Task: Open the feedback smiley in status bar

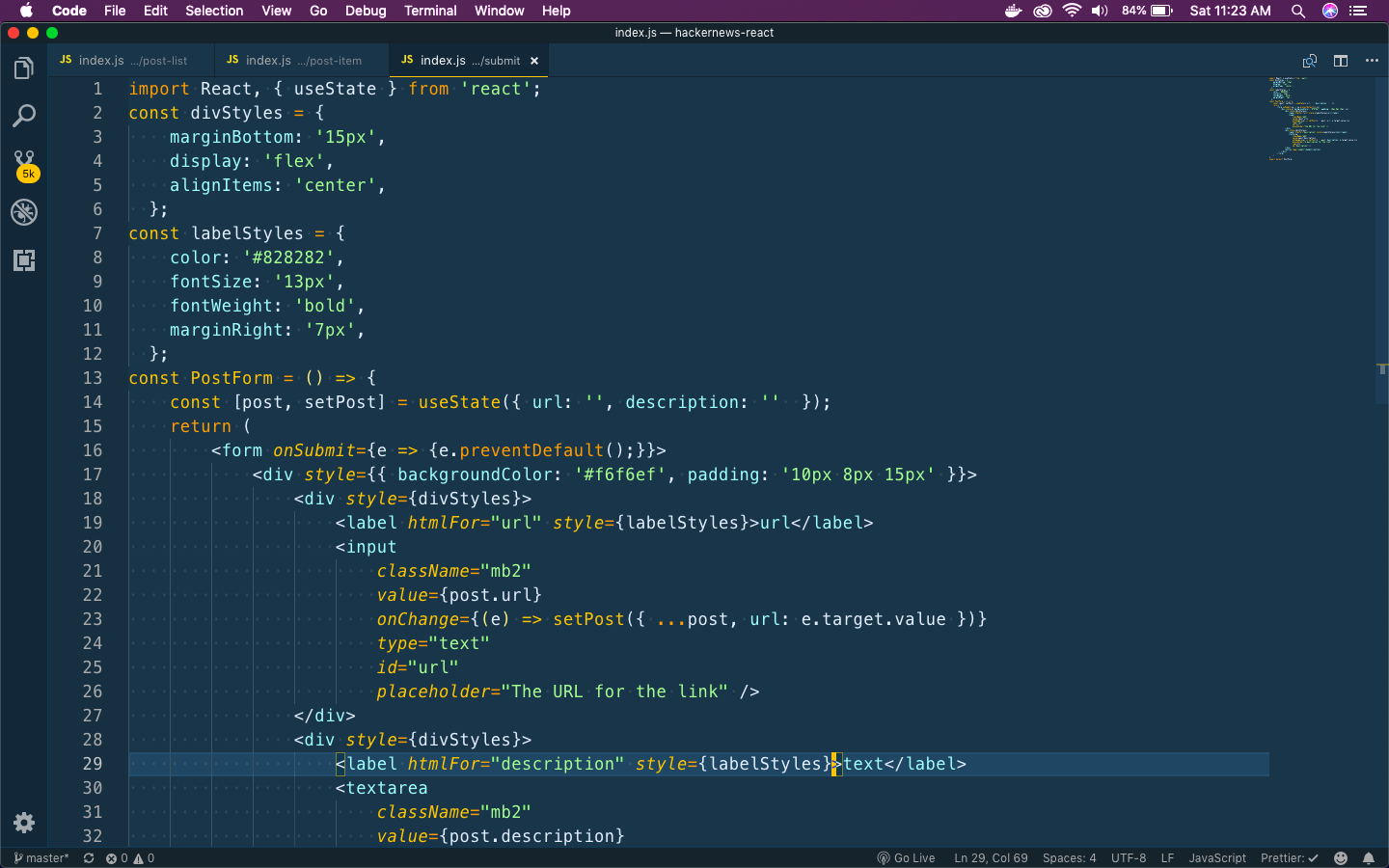Action: [x=1341, y=857]
